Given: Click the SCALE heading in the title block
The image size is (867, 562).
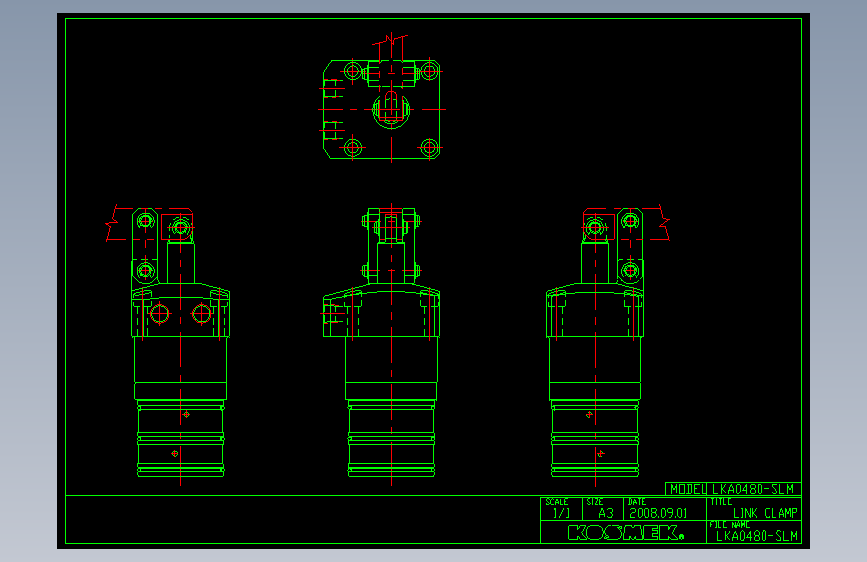Looking at the screenshot, I should click(x=557, y=502).
